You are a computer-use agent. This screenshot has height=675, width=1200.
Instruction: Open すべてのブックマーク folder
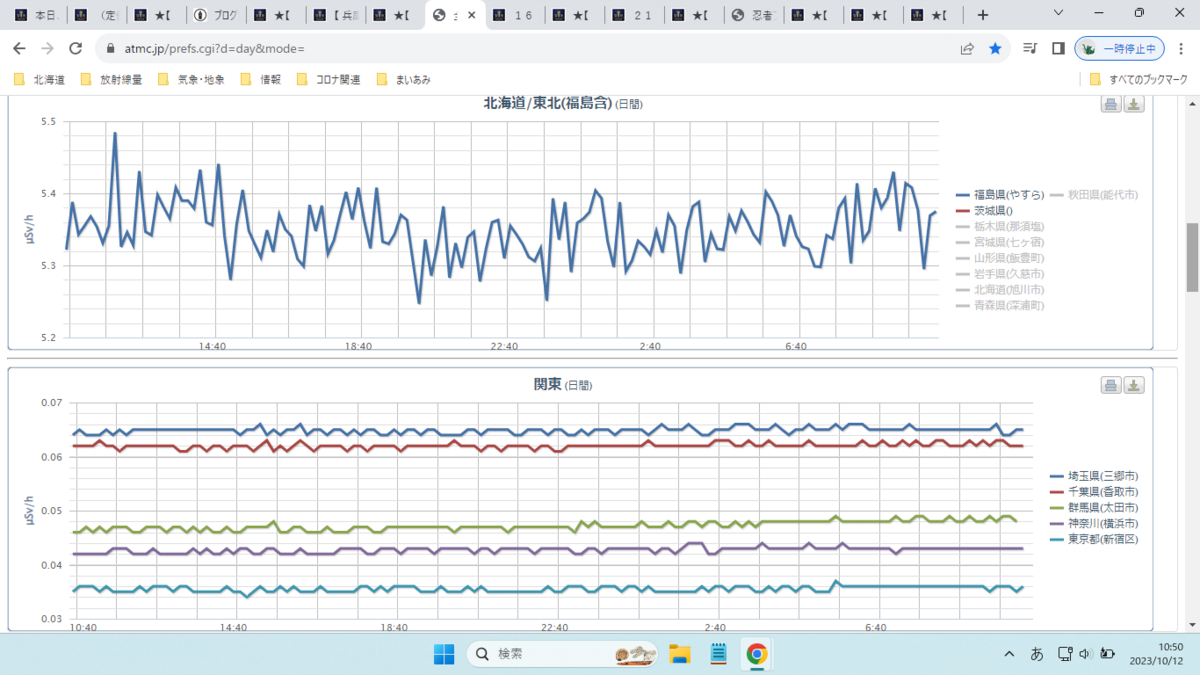[x=1138, y=79]
